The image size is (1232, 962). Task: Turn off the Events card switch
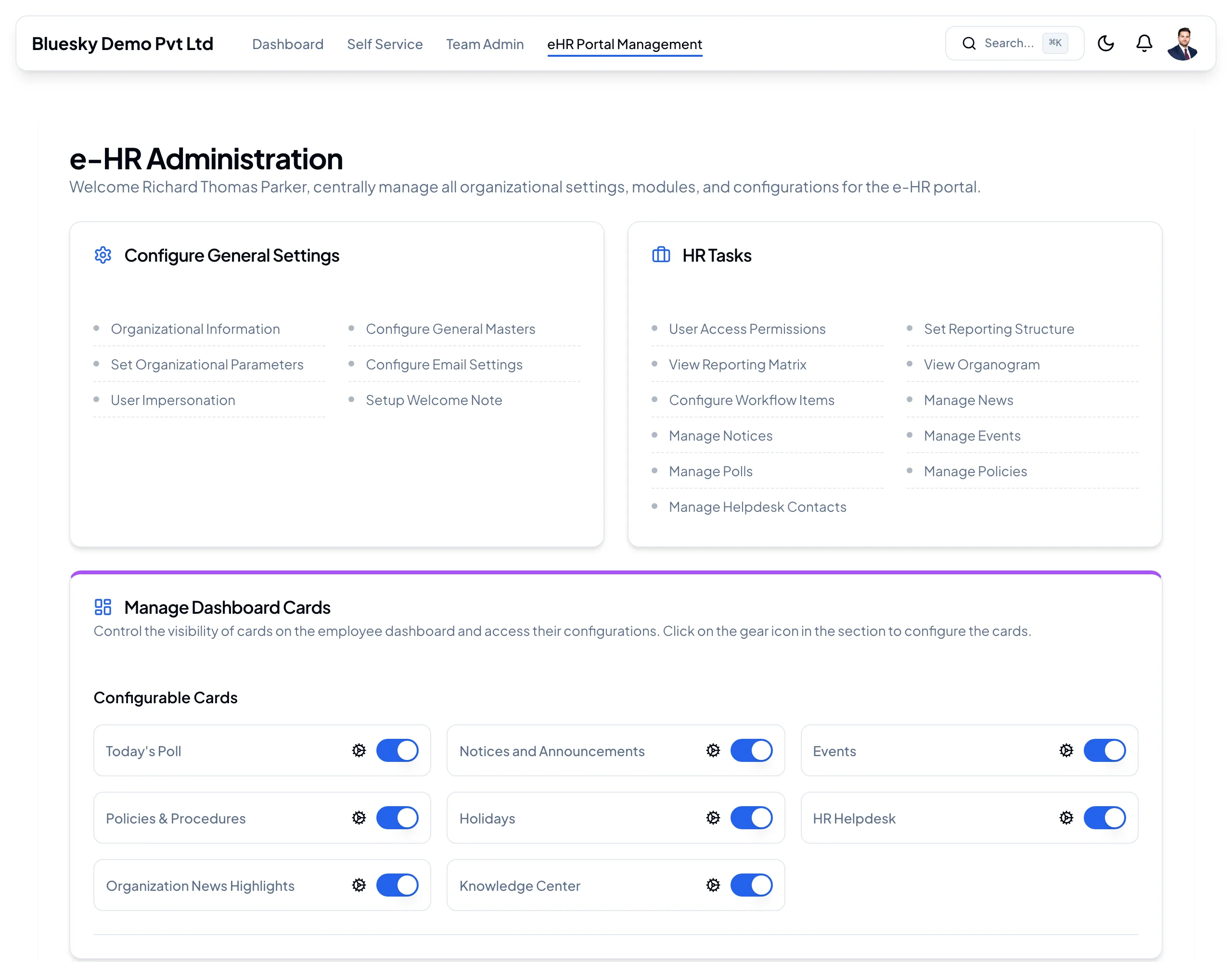click(x=1104, y=750)
